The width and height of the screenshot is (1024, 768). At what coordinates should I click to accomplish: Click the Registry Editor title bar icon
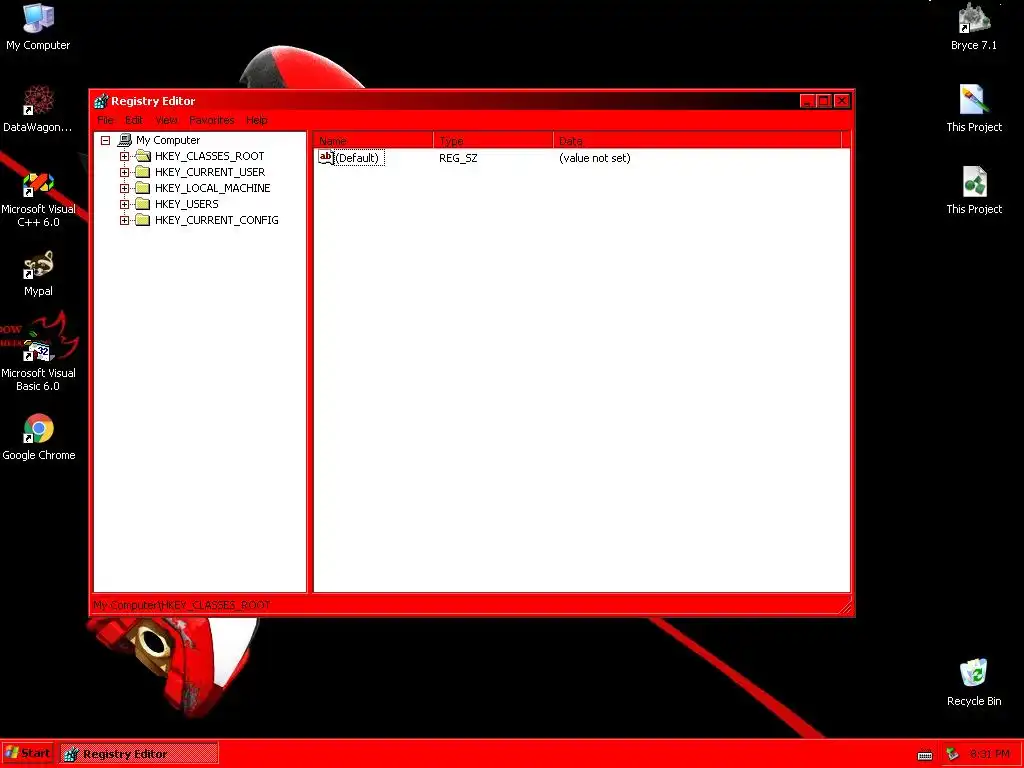[x=101, y=101]
